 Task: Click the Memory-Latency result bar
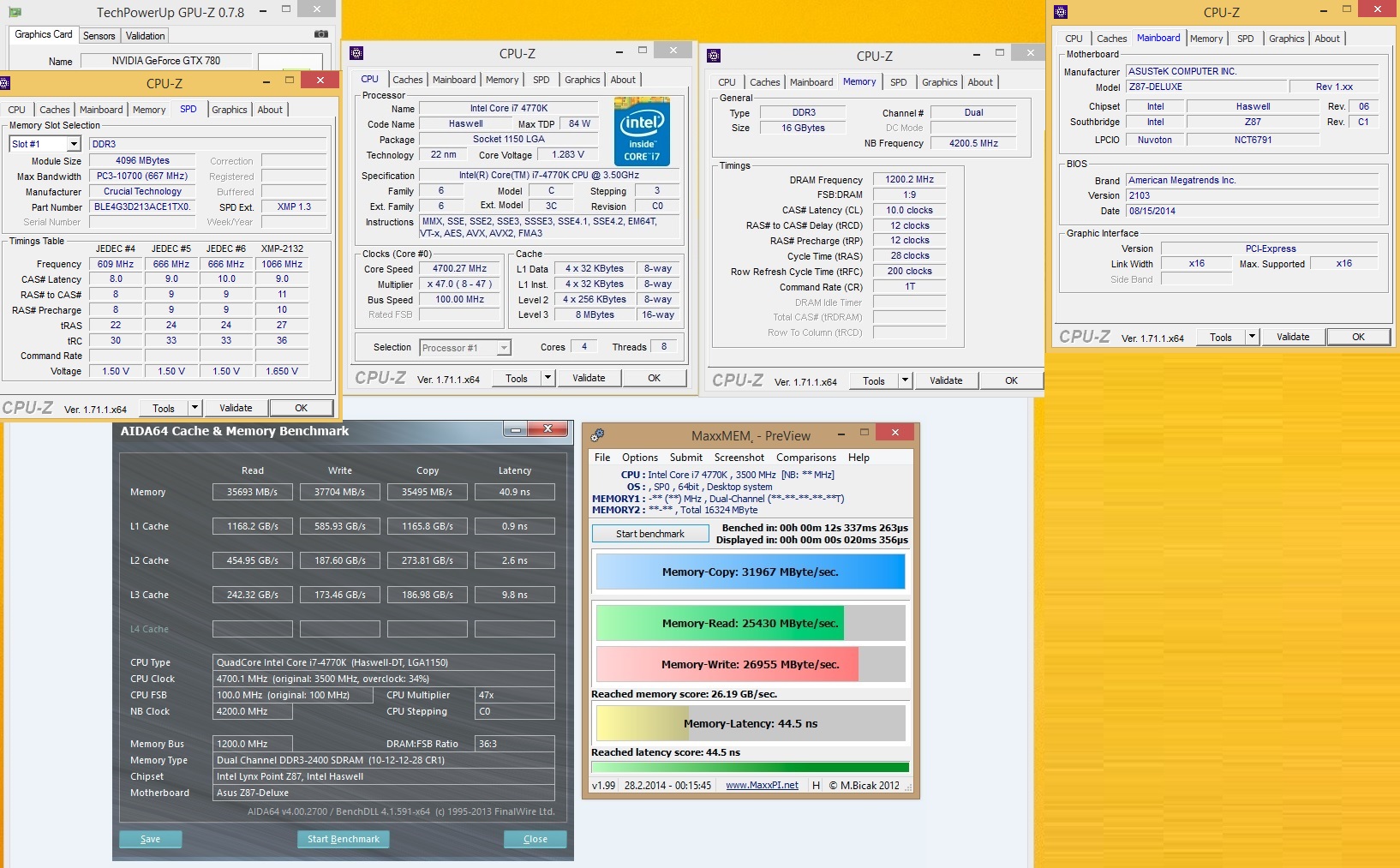(750, 723)
